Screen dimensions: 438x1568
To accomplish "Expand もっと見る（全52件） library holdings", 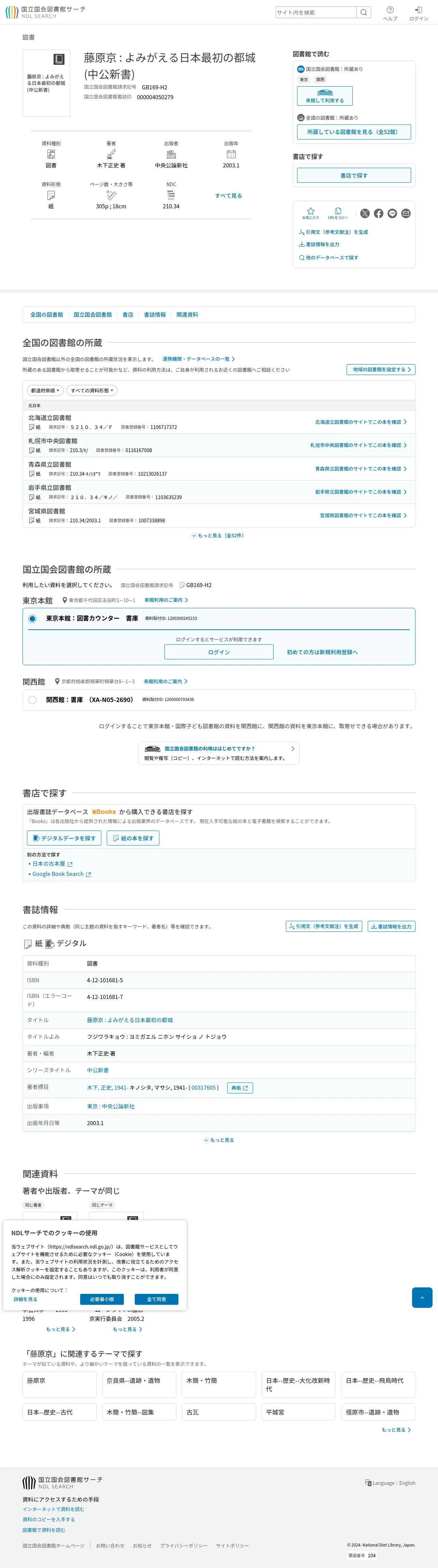I will (x=218, y=536).
